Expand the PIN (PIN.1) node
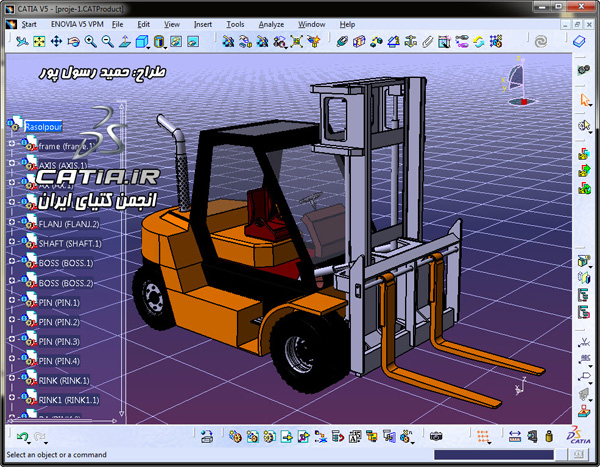The image size is (600, 467). tap(12, 300)
